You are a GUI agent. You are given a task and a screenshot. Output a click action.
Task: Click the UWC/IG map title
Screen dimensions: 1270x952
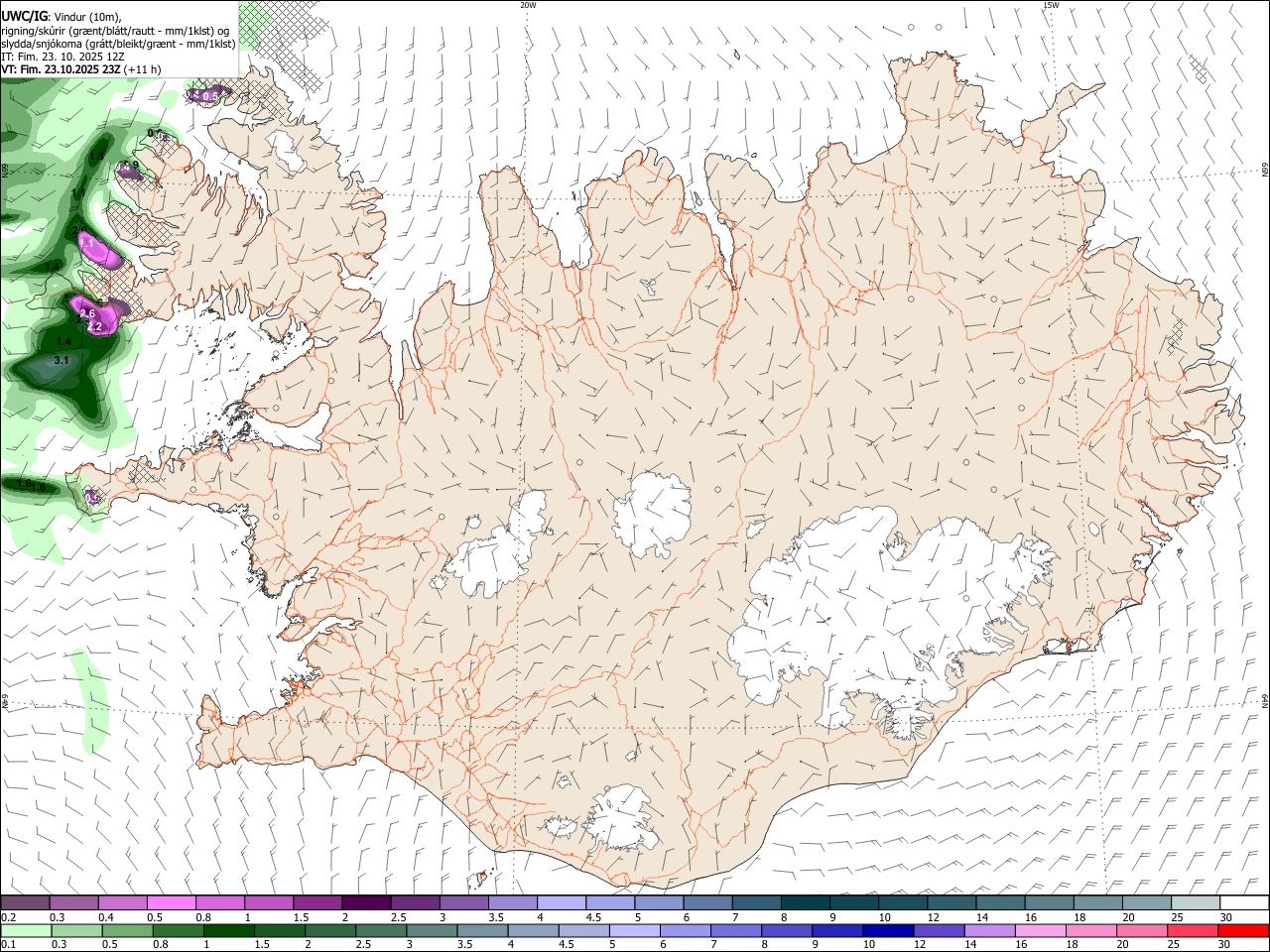pyautogui.click(x=24, y=16)
